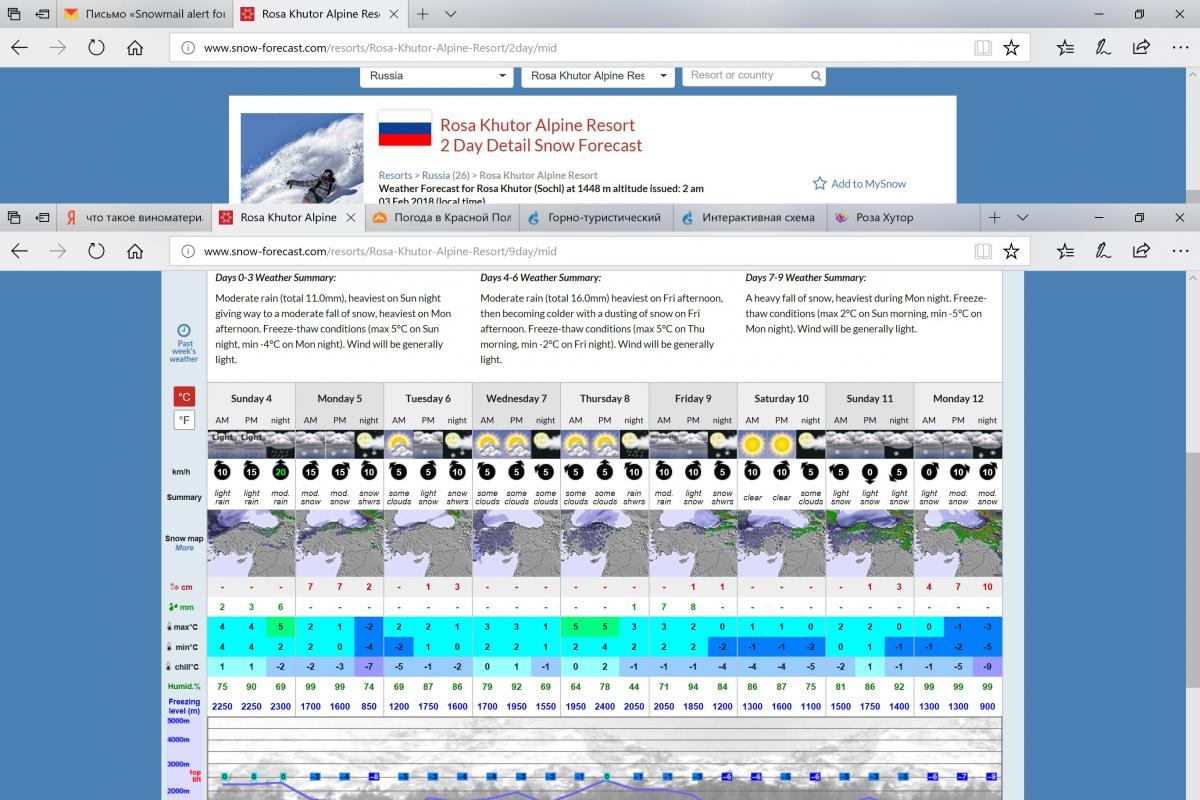Click the Past week's weather clock icon
Screen dimensions: 1200x800
coord(184,330)
